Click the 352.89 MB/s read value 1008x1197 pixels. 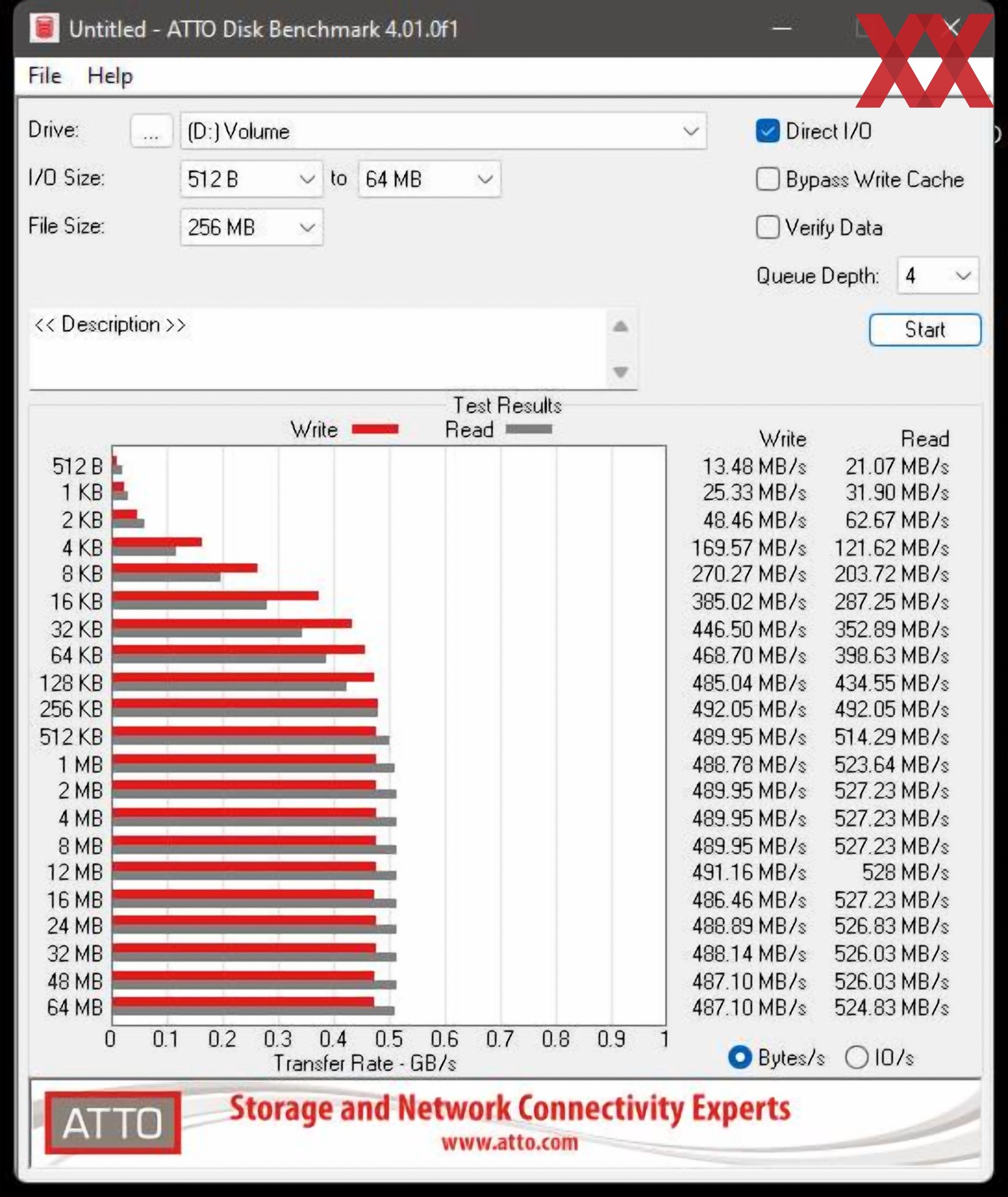(x=891, y=629)
